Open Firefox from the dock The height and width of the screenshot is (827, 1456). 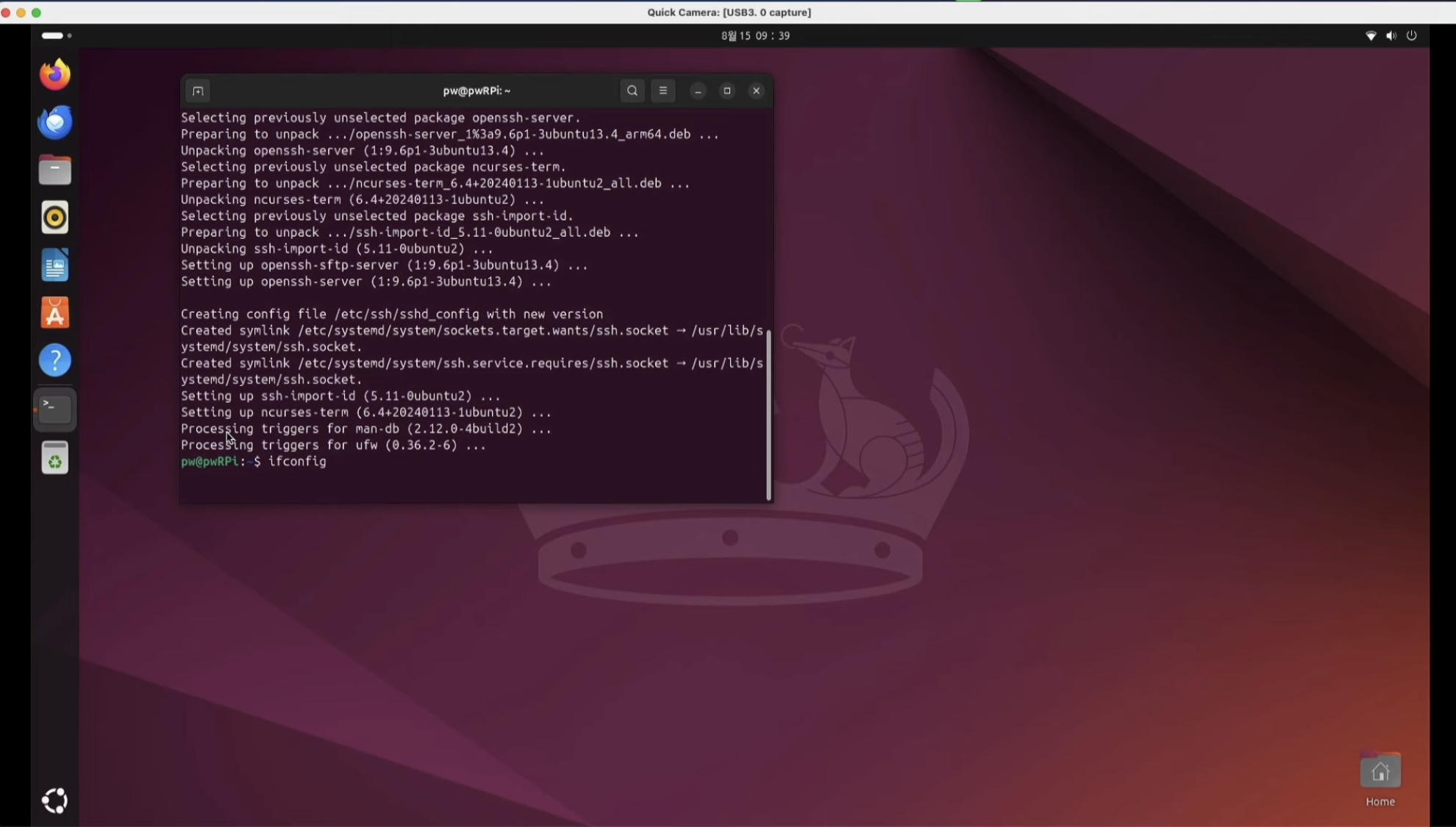(x=55, y=75)
